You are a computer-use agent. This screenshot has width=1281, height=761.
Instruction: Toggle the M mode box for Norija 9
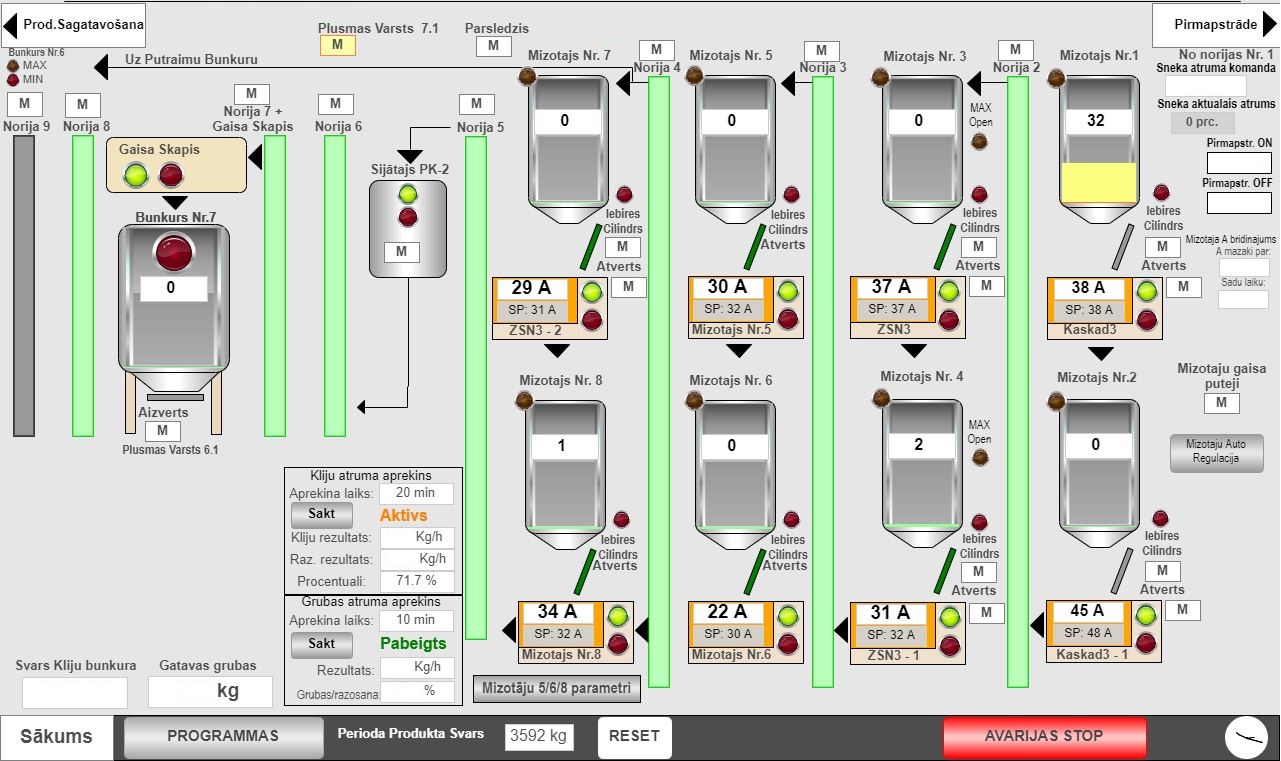coord(24,104)
